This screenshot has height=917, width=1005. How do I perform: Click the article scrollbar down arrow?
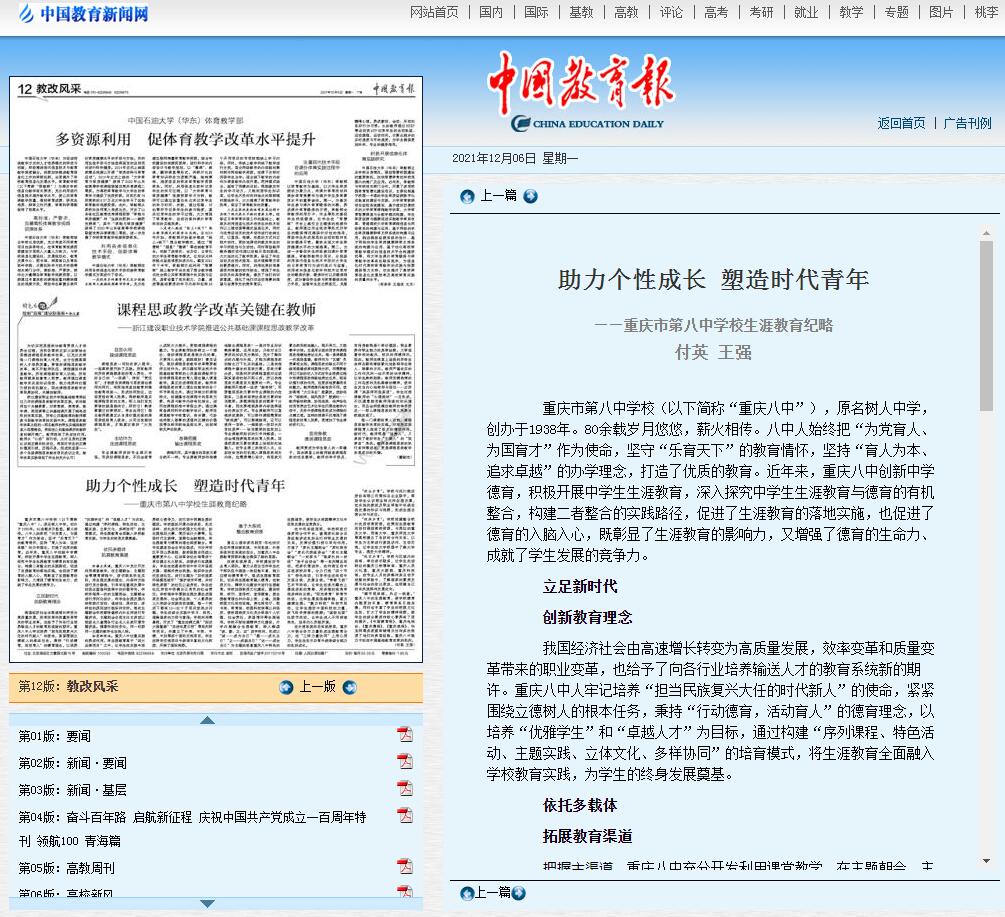pyautogui.click(x=986, y=860)
